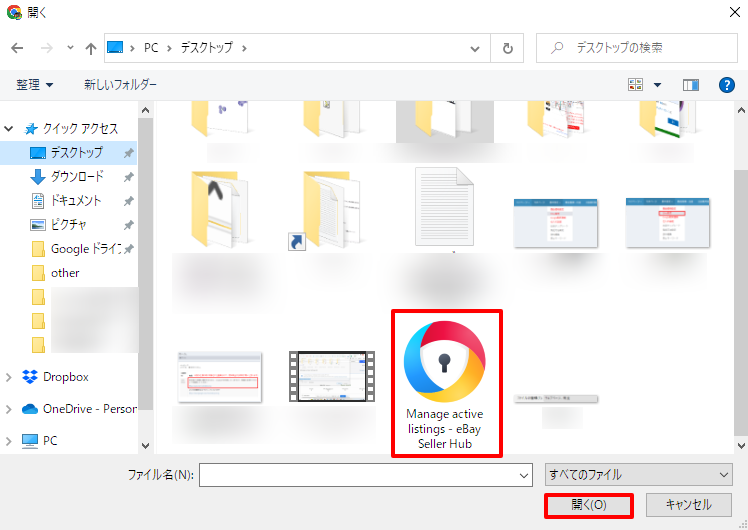Image resolution: width=748 pixels, height=530 pixels.
Task: Open the 整理 menu
Action: pos(34,85)
